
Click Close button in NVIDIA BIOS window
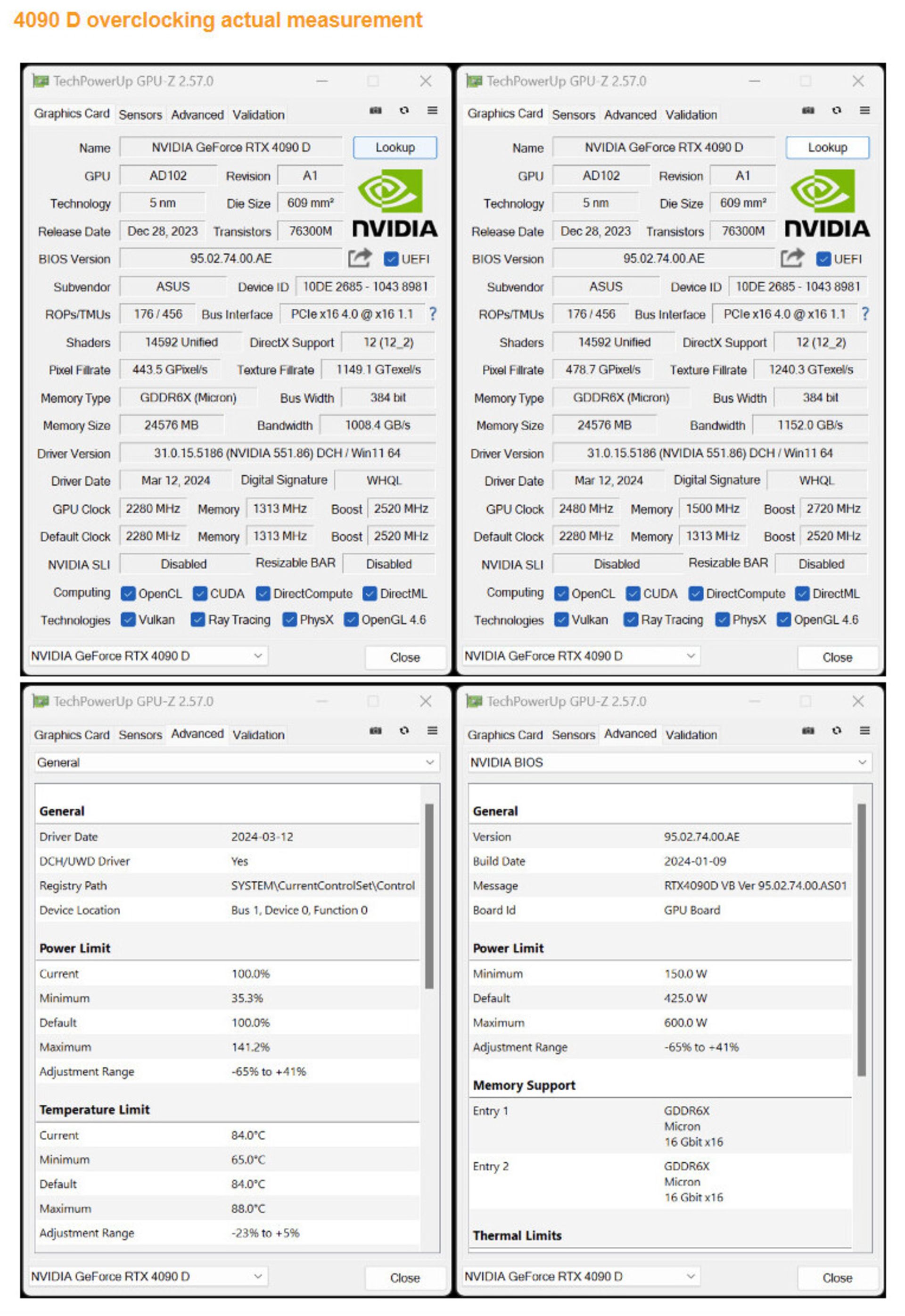[838, 1277]
